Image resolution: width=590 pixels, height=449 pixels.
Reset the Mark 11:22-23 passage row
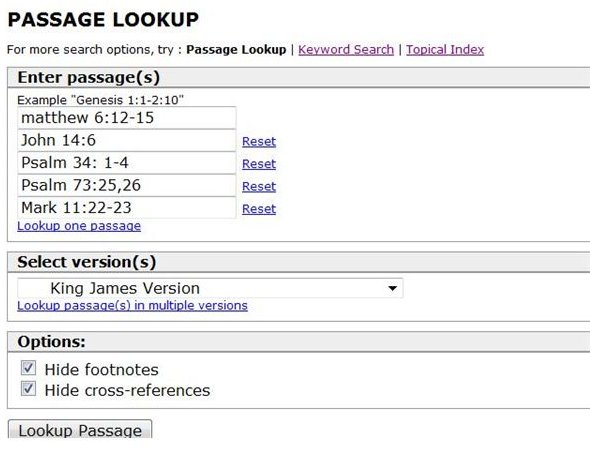point(259,209)
